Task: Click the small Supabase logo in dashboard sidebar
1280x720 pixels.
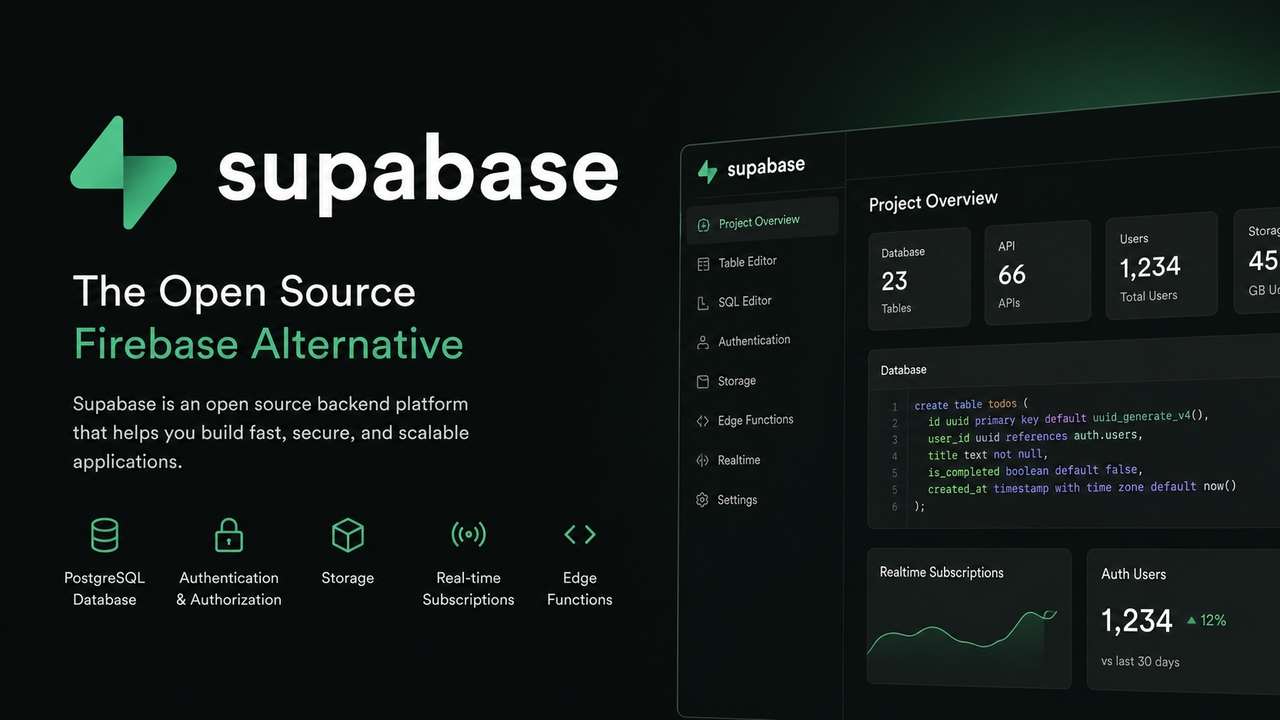Action: [707, 172]
